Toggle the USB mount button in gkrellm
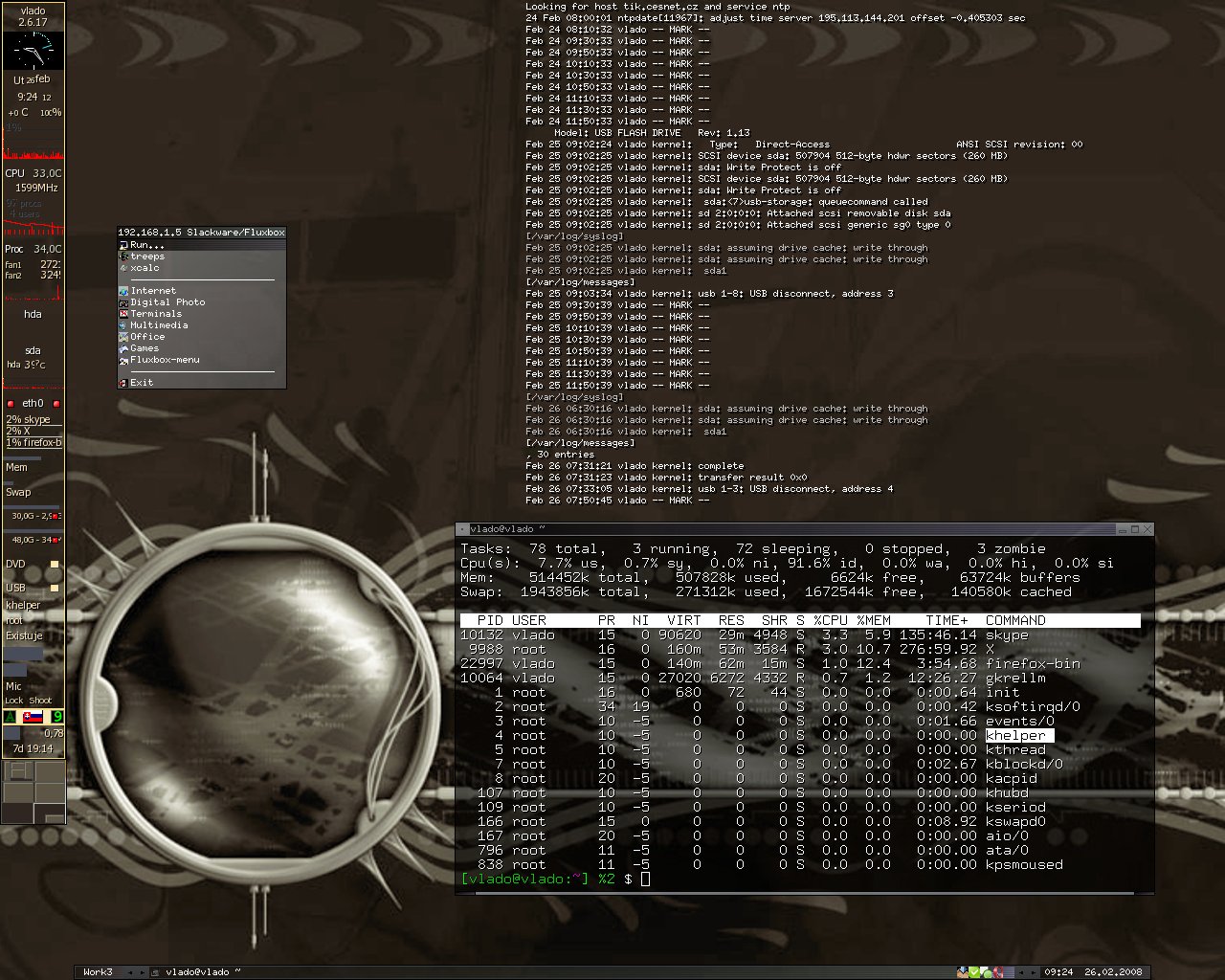This screenshot has width=1225, height=980. 55,588
